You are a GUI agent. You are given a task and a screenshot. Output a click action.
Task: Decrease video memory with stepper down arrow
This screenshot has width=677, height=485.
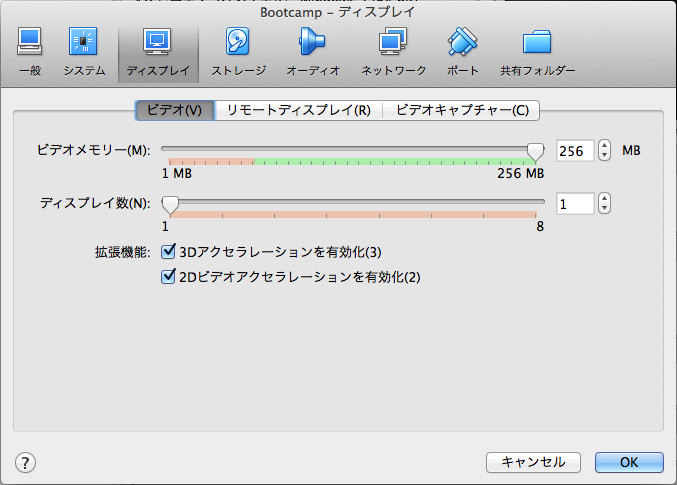tap(604, 155)
